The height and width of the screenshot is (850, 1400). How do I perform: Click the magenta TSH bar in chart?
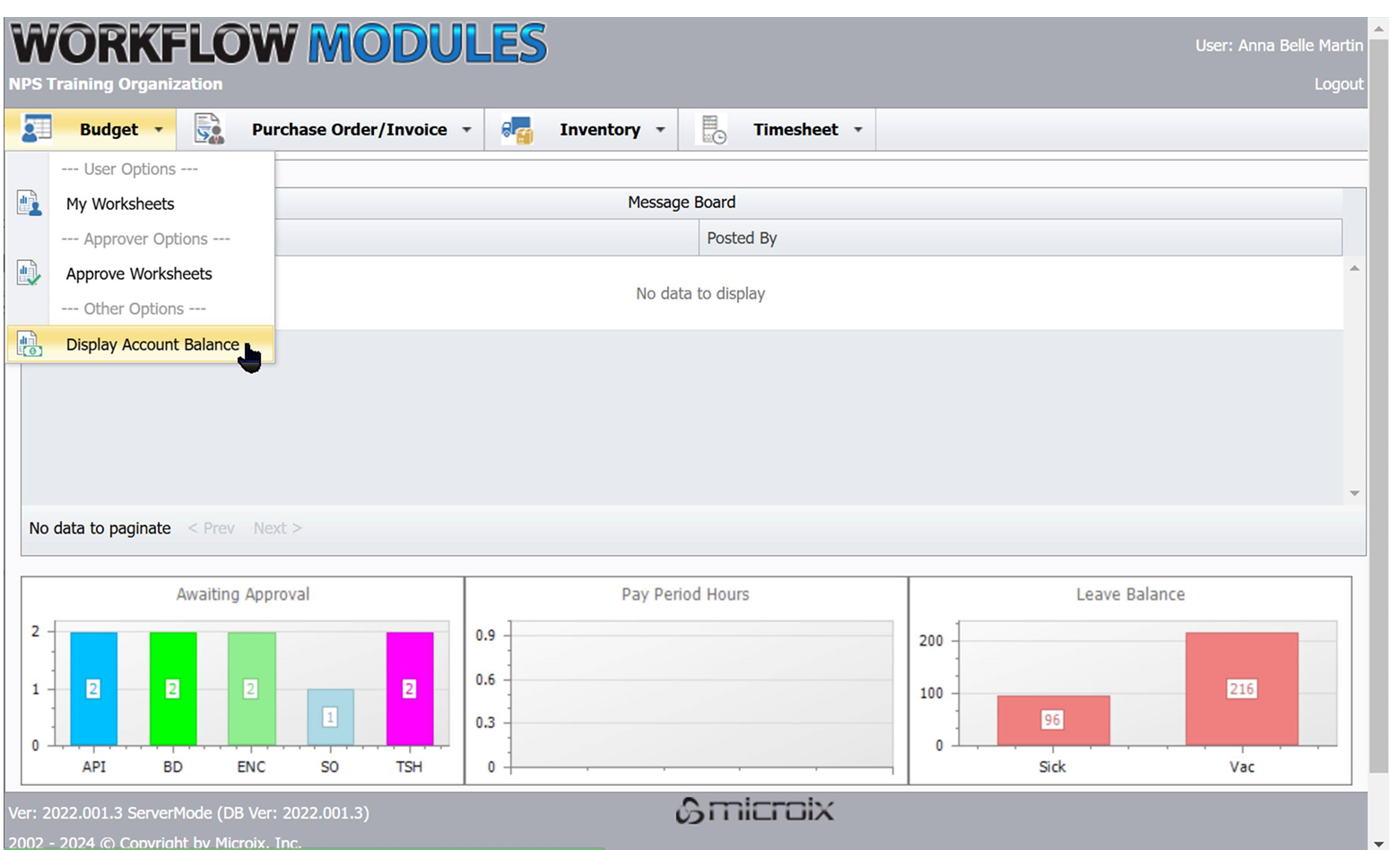point(409,689)
